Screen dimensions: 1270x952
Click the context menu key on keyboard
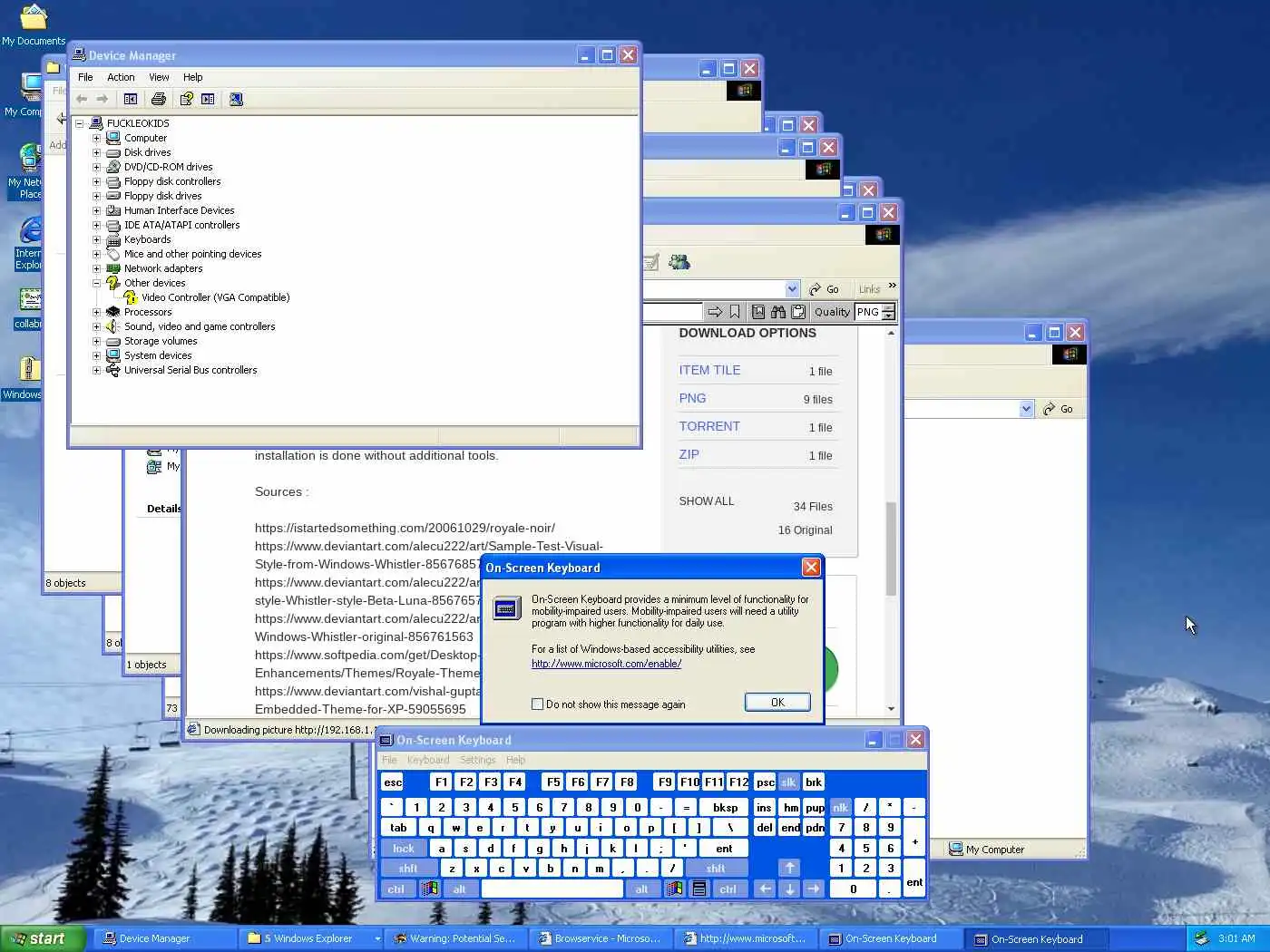(699, 889)
